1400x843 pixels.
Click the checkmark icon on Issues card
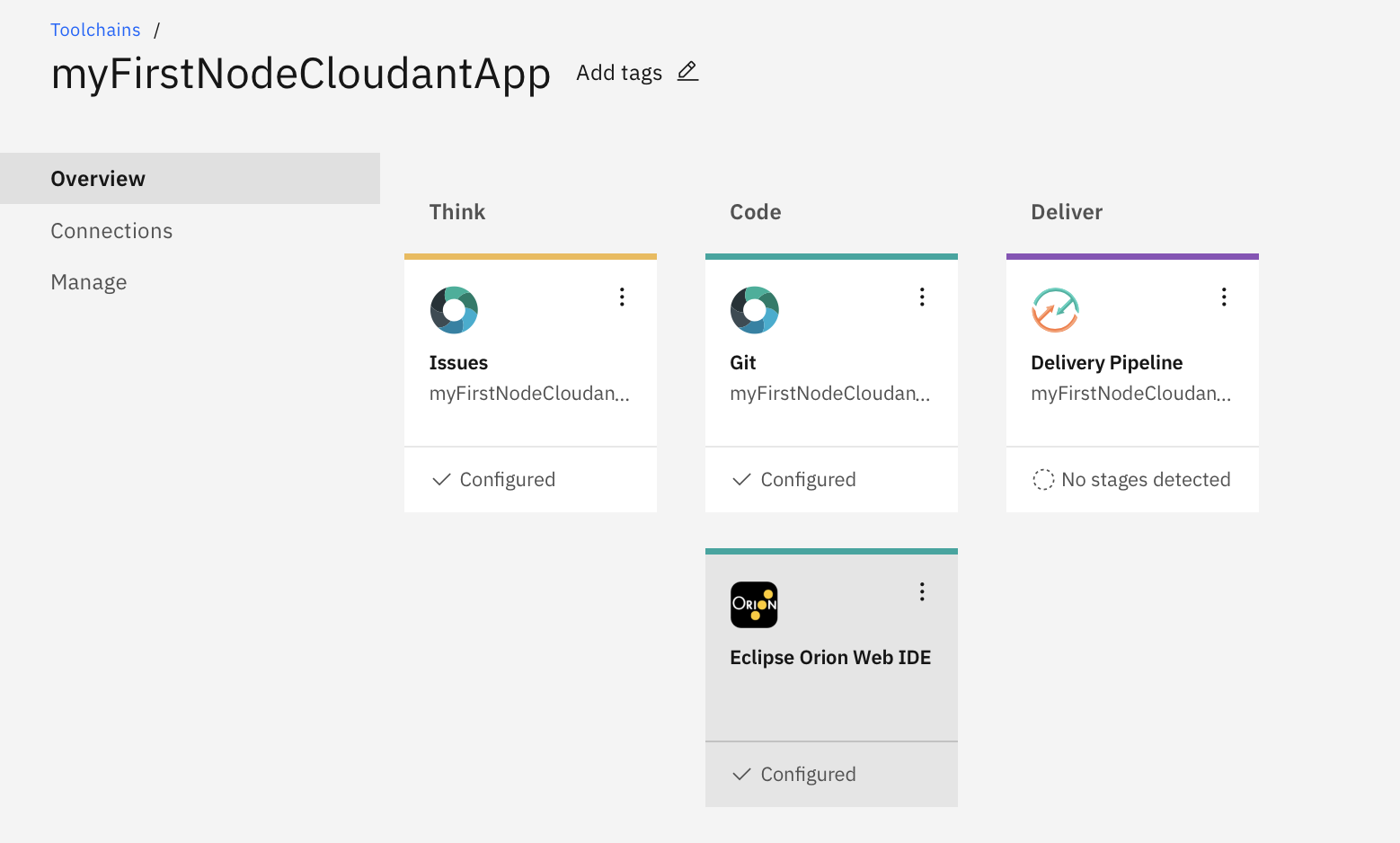click(x=441, y=480)
